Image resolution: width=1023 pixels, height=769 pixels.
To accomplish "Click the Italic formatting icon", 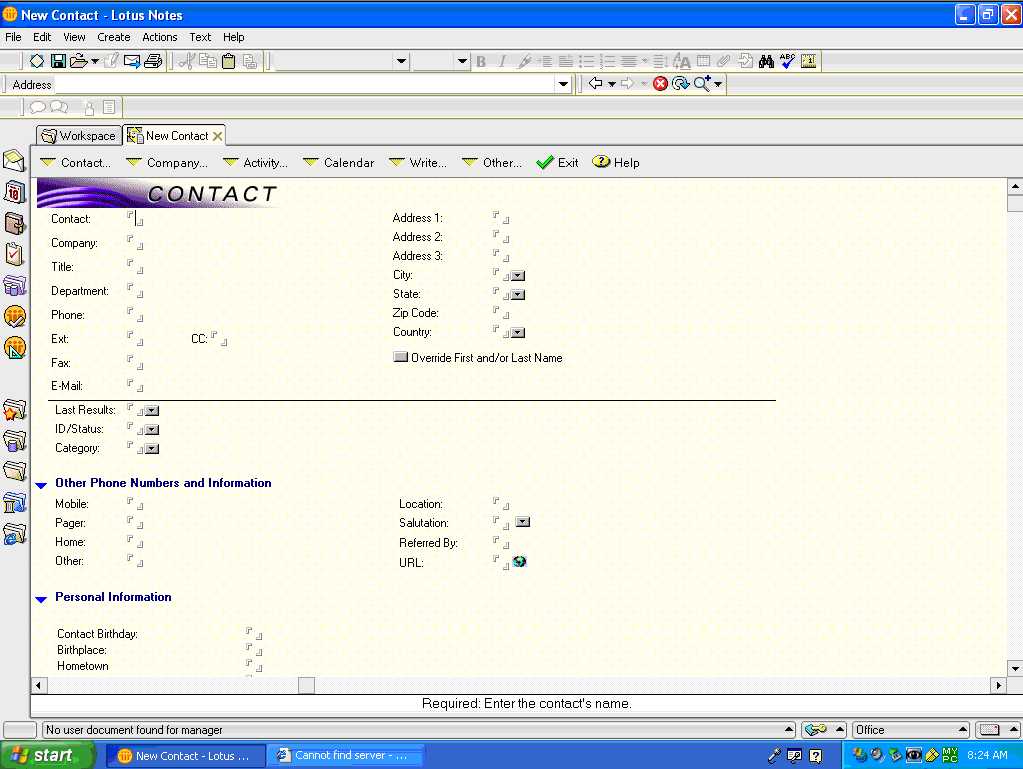I will point(502,61).
